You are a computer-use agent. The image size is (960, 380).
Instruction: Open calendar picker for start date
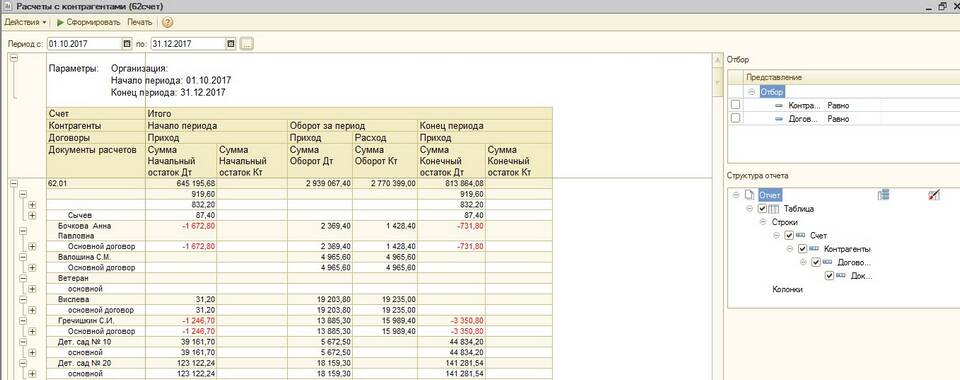pyautogui.click(x=127, y=44)
